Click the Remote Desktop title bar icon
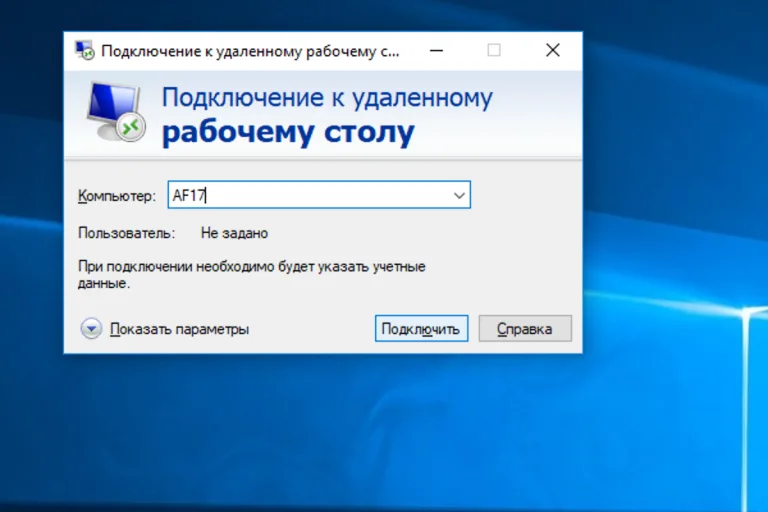The height and width of the screenshot is (512, 768). pyautogui.click(x=84, y=50)
